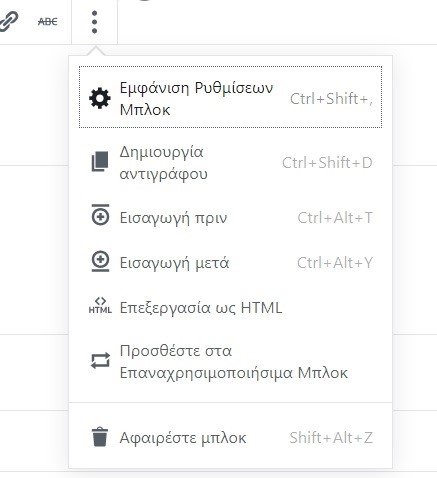Click the insert link chain icon
The height and width of the screenshot is (478, 437).
click(8, 21)
